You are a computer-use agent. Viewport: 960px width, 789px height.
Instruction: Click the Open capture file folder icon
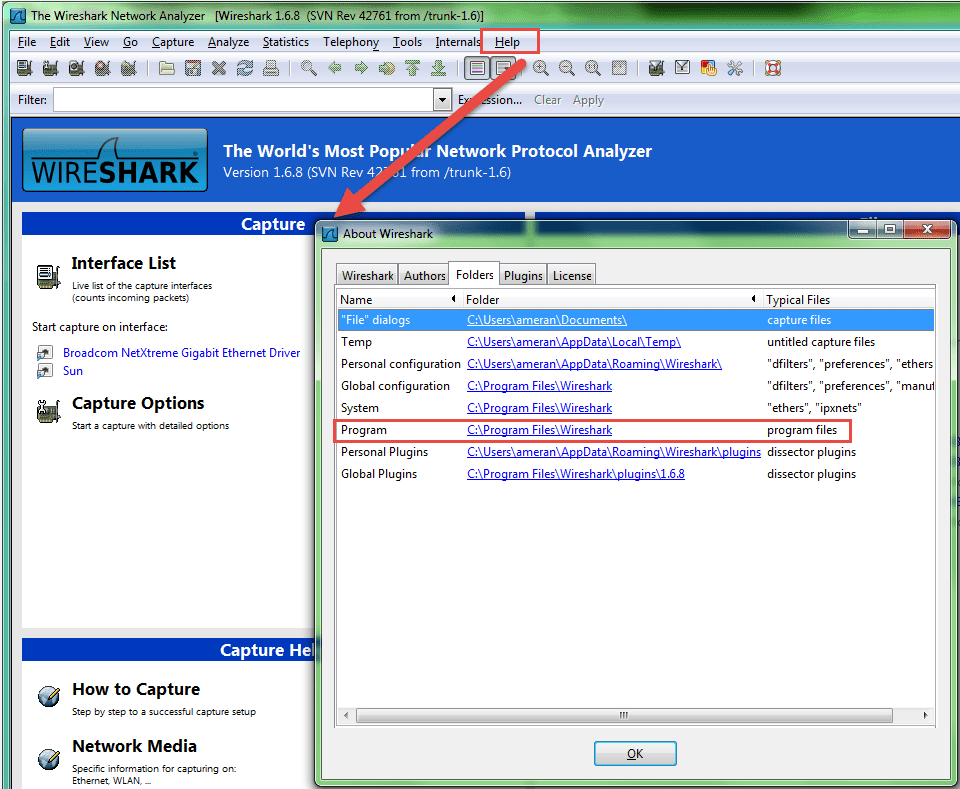167,68
